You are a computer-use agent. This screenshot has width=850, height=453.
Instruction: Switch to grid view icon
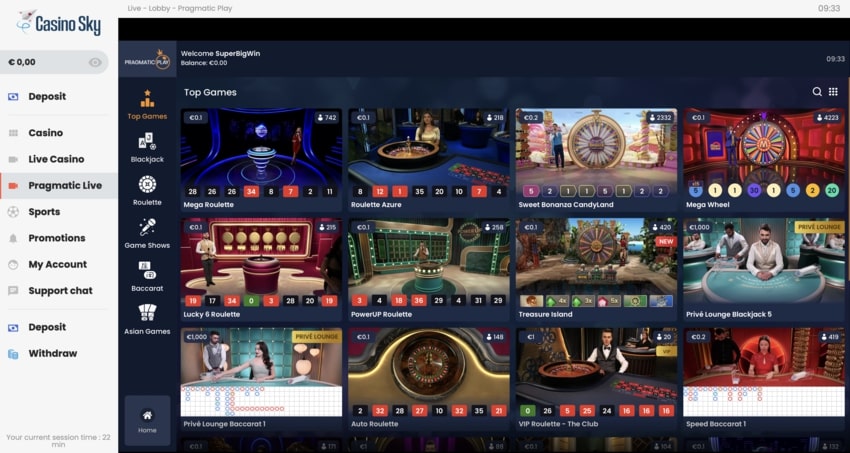click(x=833, y=92)
